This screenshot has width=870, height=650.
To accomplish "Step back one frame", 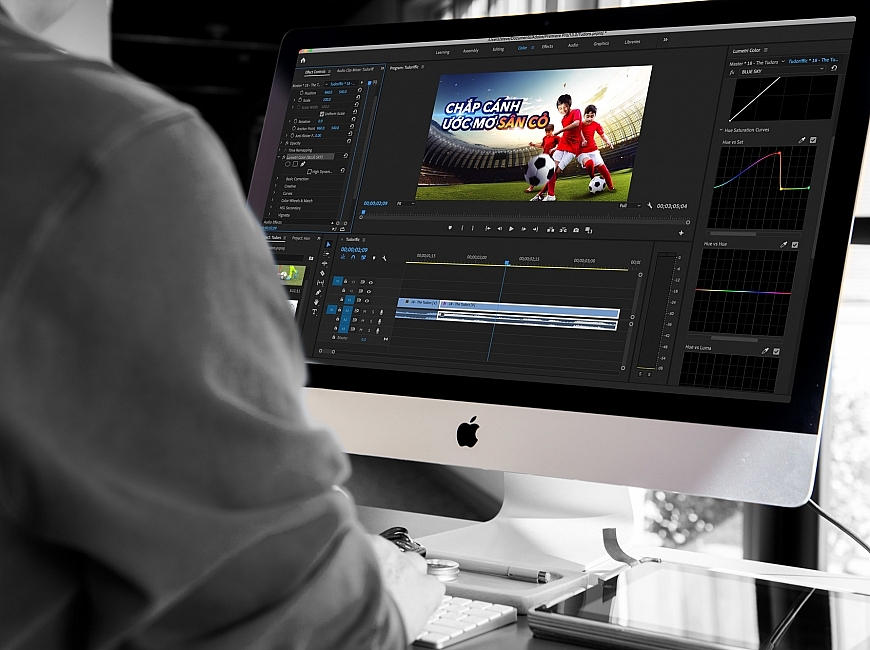I will coord(499,228).
